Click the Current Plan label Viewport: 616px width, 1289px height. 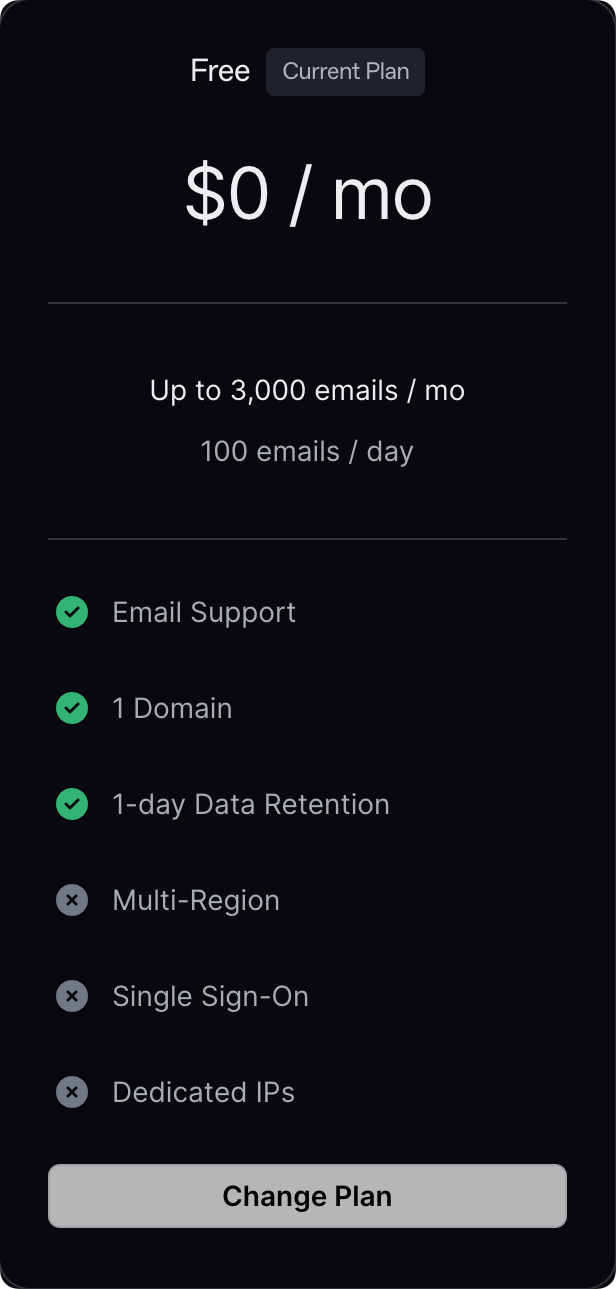click(x=345, y=71)
